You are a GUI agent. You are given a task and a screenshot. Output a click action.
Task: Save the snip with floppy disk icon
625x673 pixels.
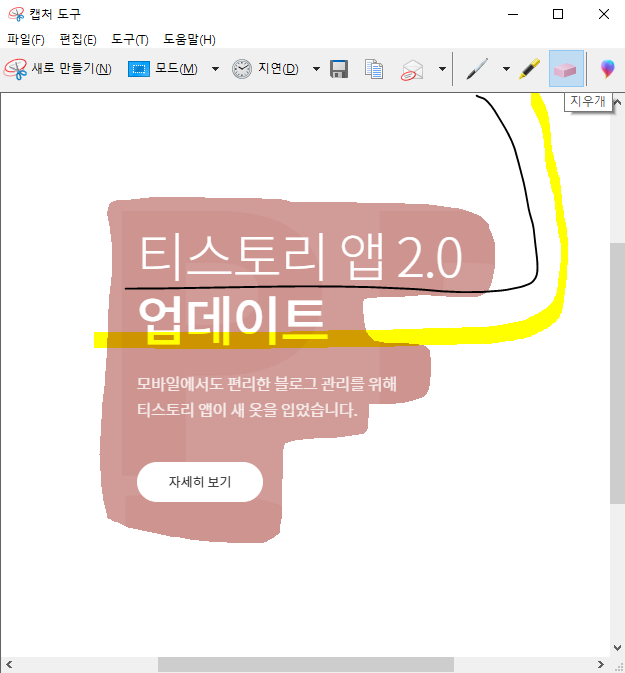[x=339, y=69]
